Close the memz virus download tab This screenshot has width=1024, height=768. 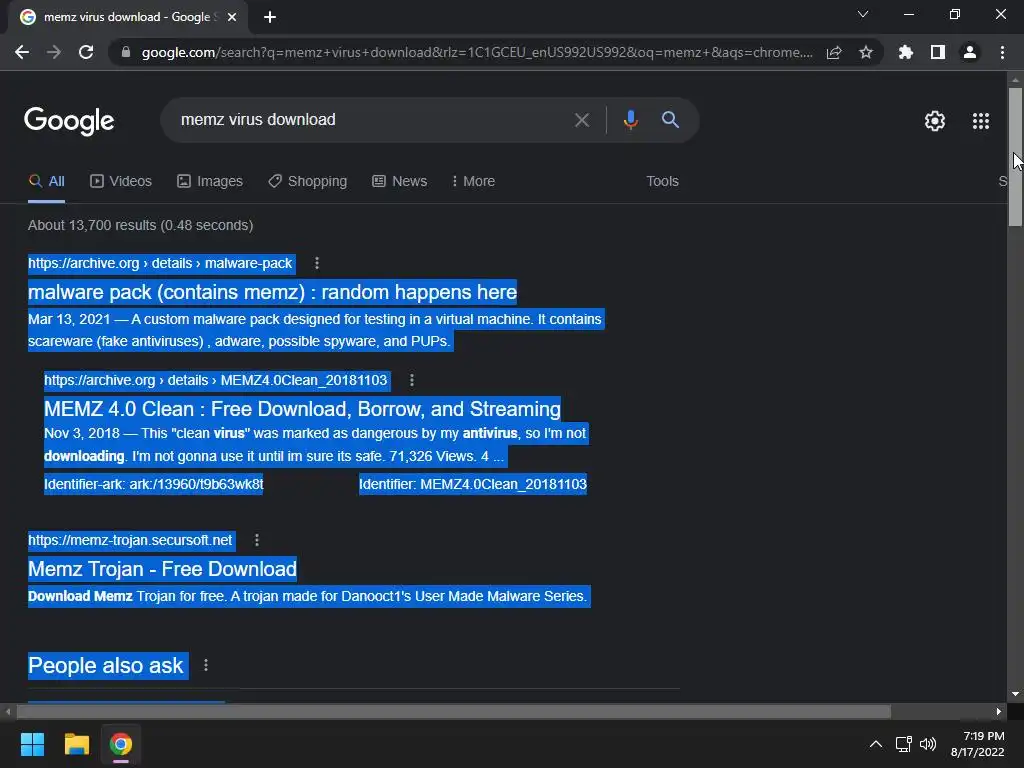click(x=232, y=18)
